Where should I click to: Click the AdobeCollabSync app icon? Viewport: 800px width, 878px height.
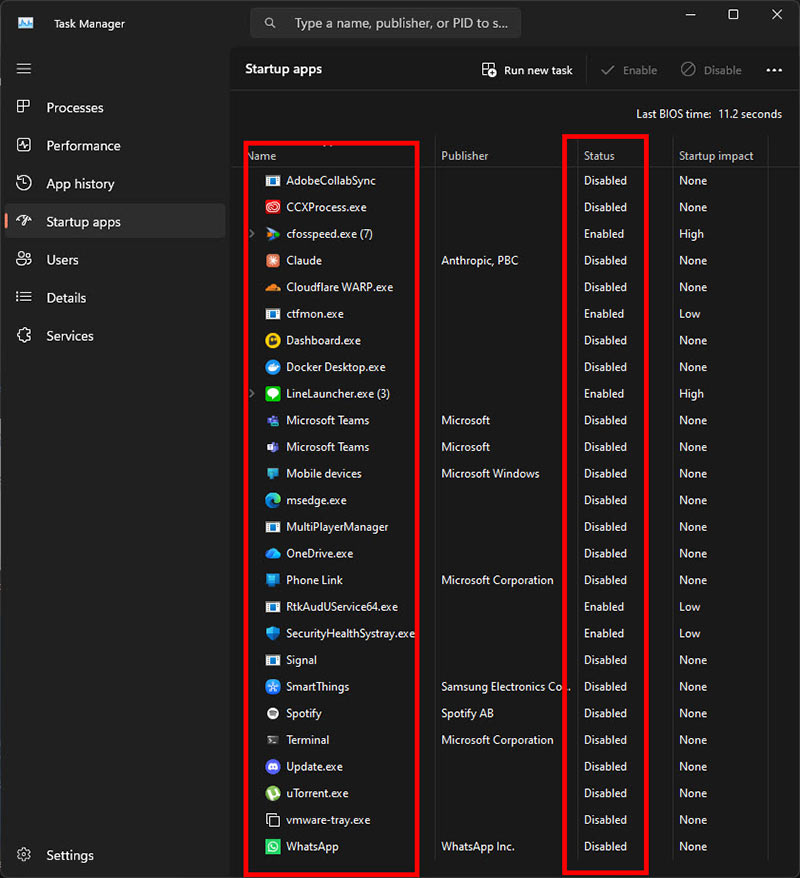273,181
